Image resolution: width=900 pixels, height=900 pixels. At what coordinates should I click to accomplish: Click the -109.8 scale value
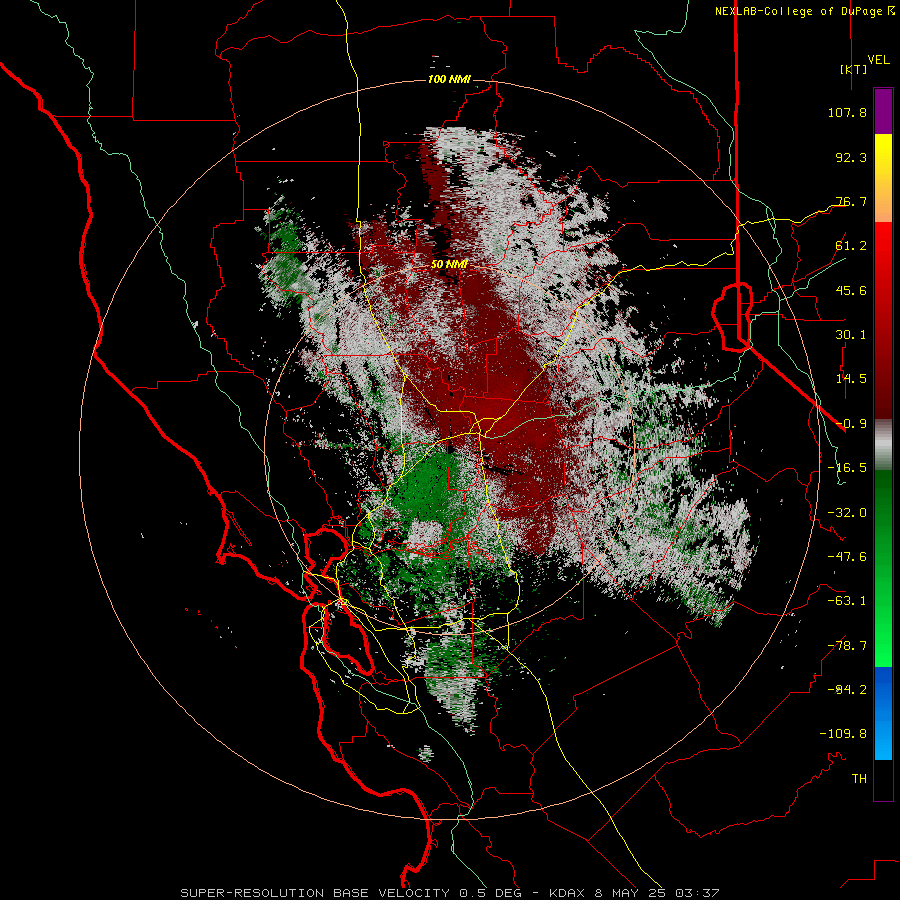[x=843, y=734]
